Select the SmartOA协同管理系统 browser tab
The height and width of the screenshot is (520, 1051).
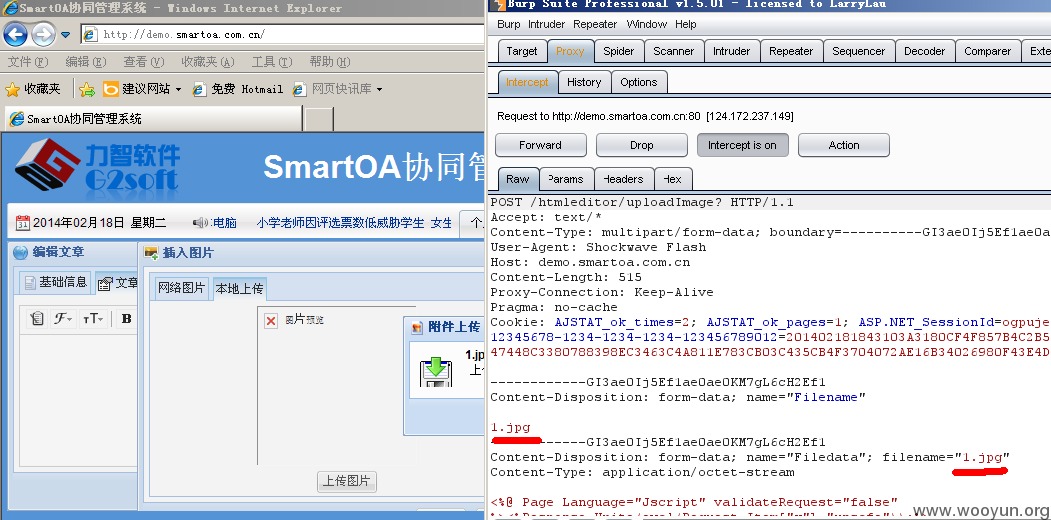pyautogui.click(x=153, y=119)
